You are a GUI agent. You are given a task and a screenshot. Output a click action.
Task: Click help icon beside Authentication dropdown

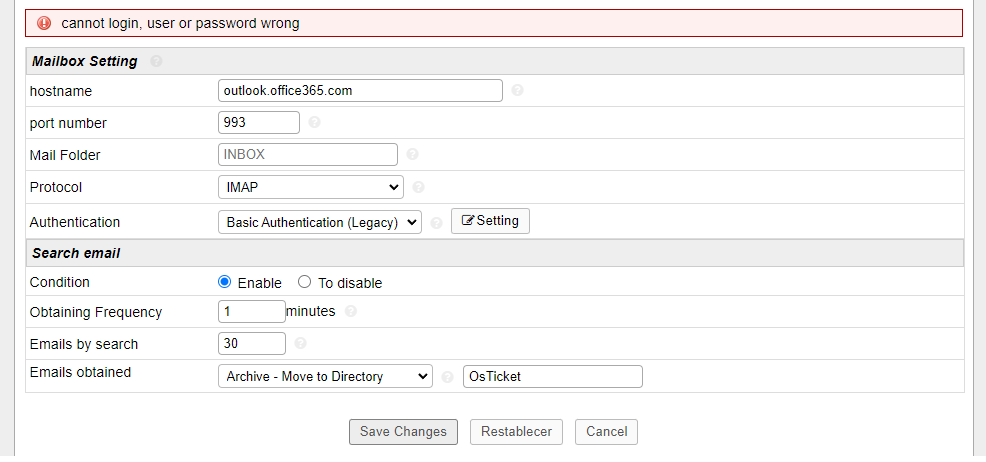pos(436,223)
